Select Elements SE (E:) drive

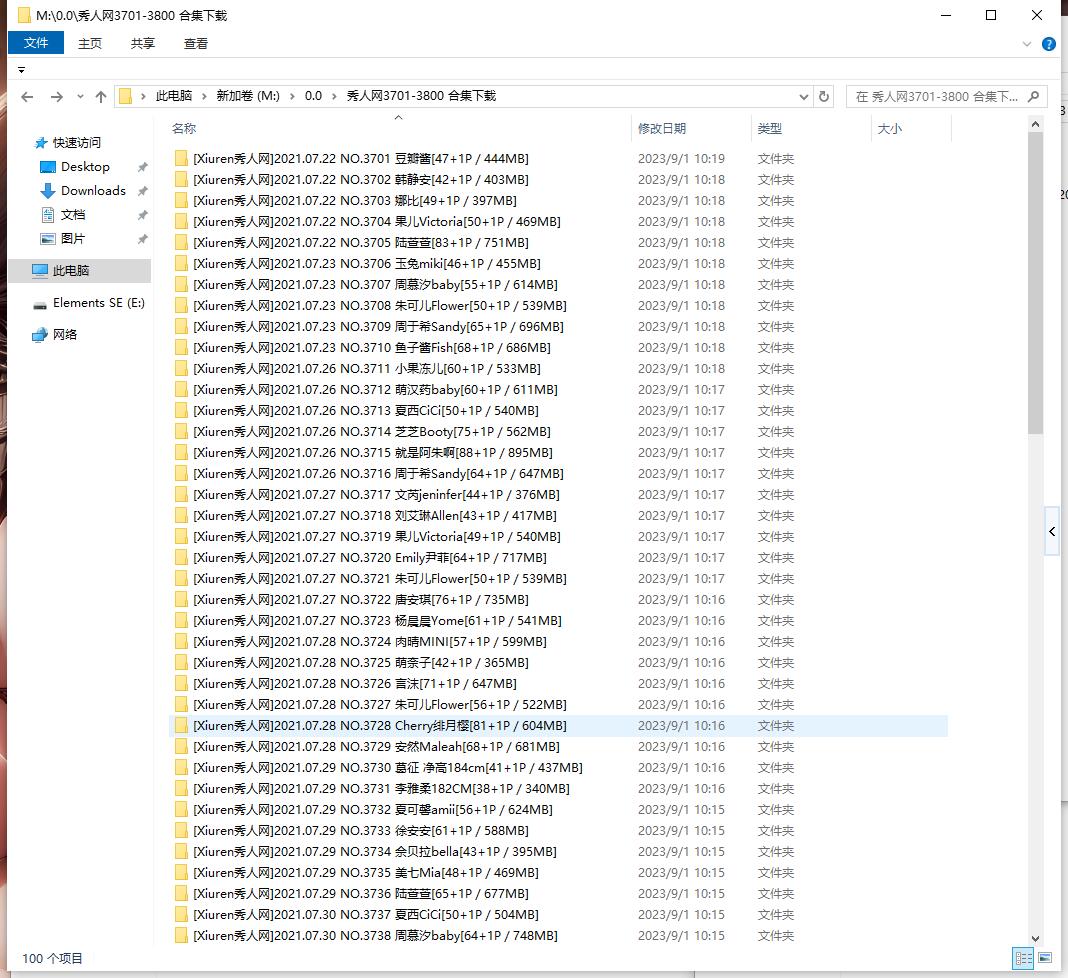pyautogui.click(x=99, y=302)
